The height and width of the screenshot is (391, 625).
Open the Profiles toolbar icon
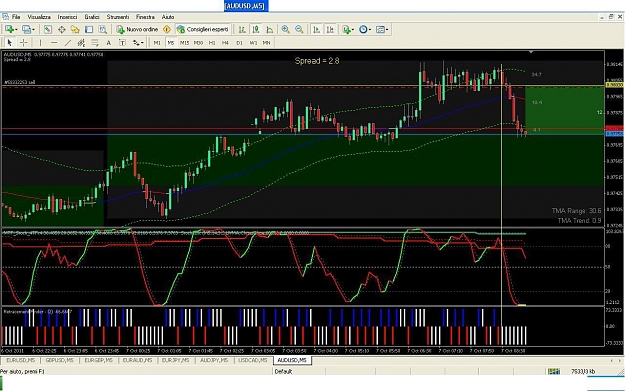(x=26, y=29)
